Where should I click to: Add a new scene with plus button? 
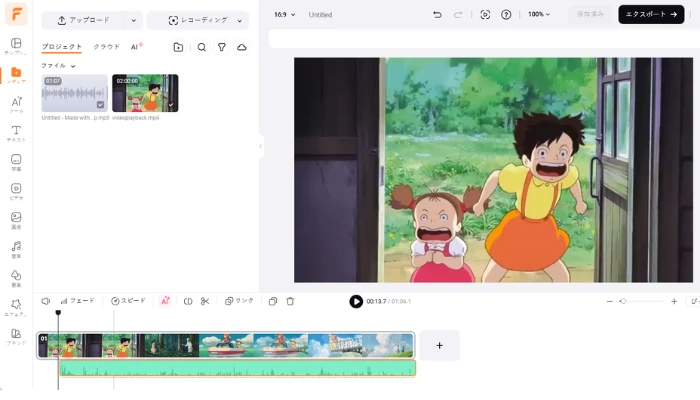tap(439, 346)
